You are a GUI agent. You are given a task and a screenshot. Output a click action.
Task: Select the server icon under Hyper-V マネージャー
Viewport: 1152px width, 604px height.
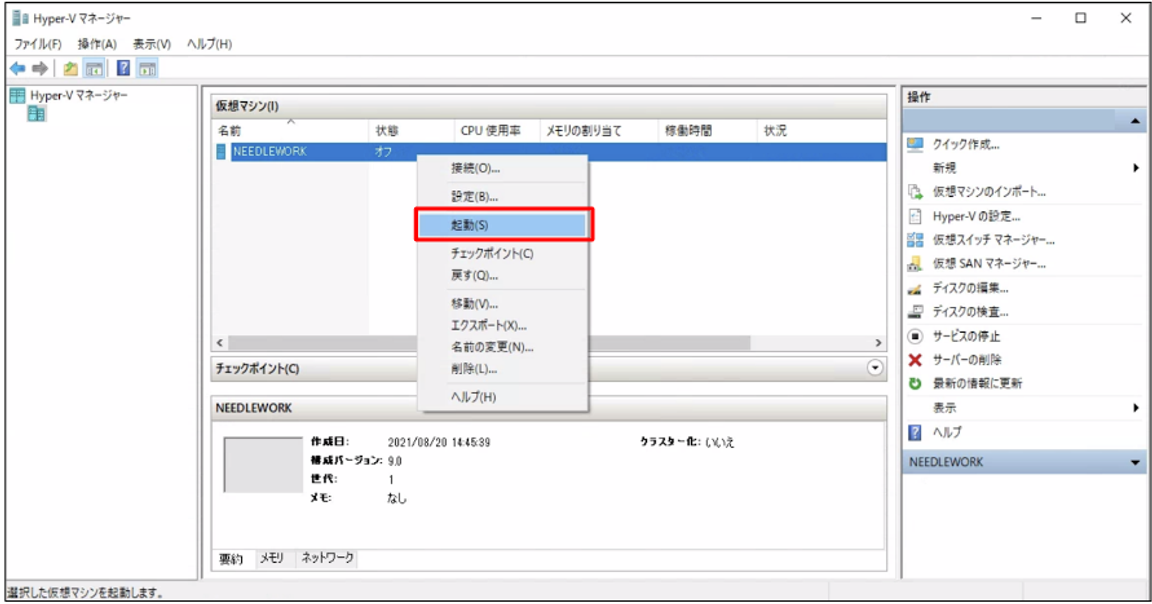(x=37, y=114)
